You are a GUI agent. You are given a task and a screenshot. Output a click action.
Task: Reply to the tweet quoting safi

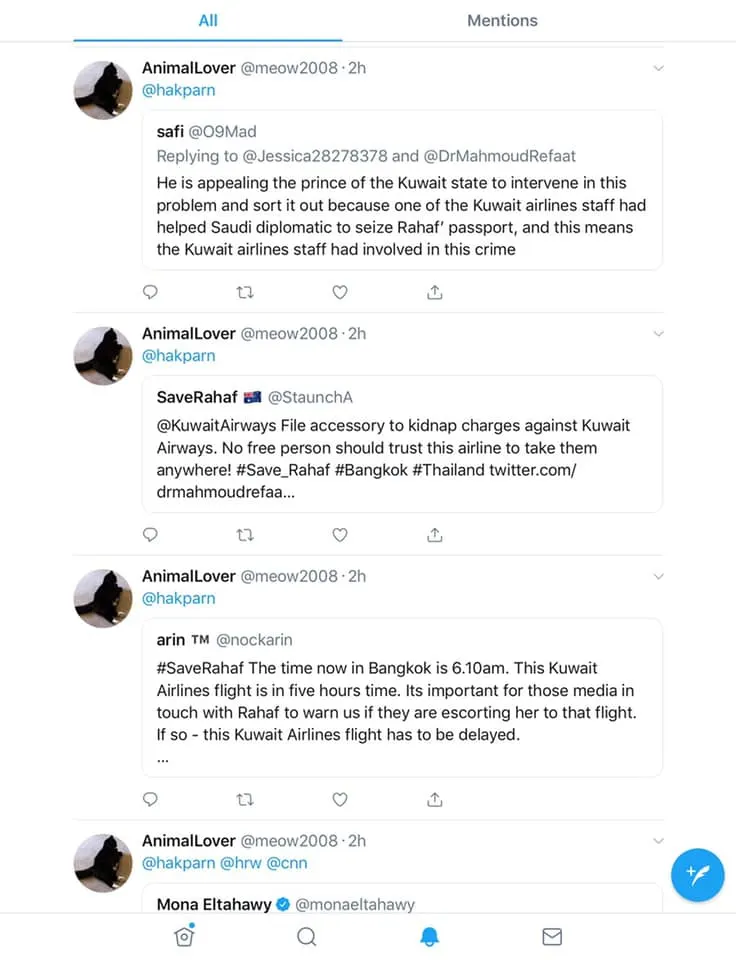(x=150, y=292)
